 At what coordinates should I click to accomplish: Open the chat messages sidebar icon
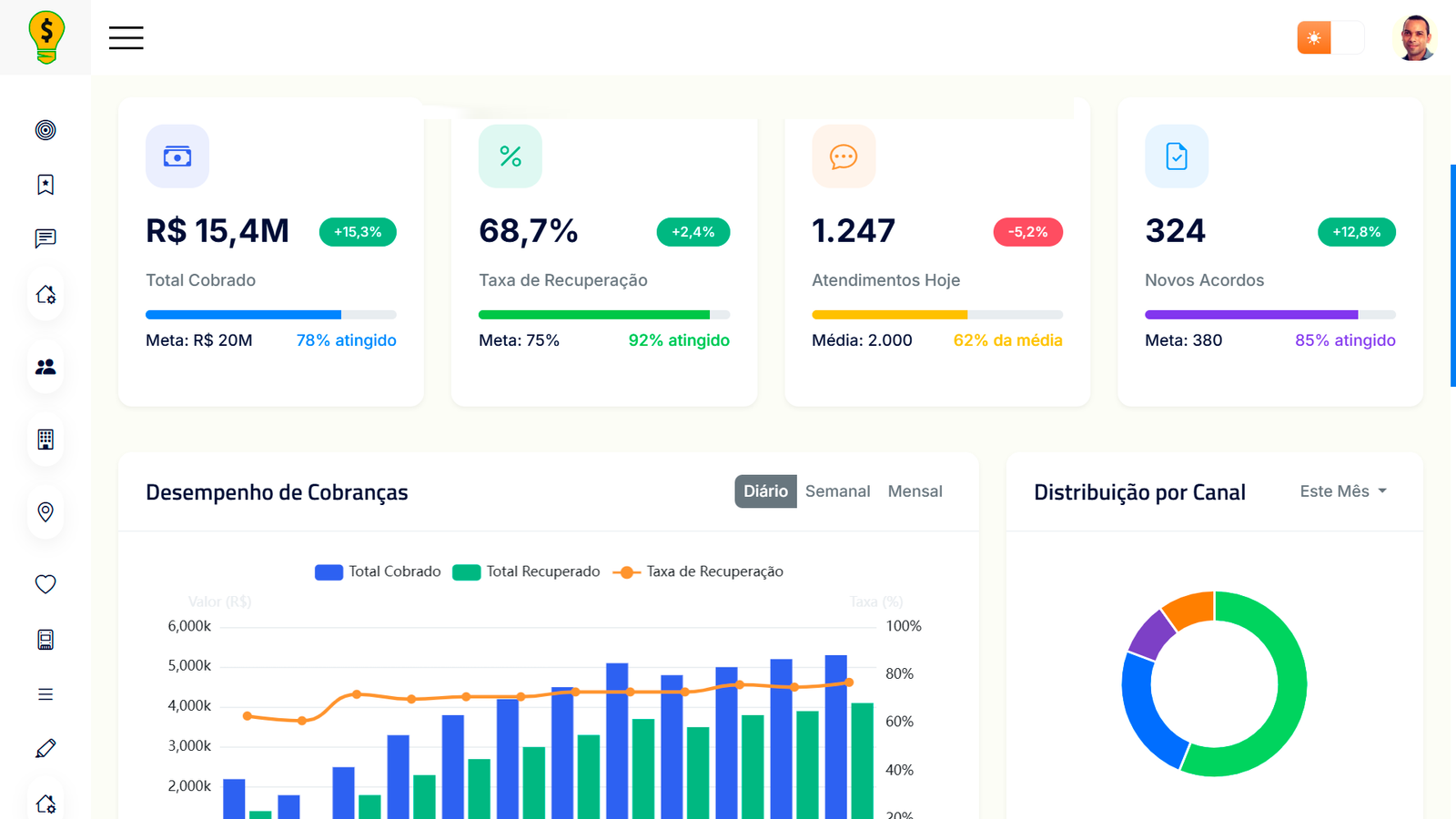45,238
